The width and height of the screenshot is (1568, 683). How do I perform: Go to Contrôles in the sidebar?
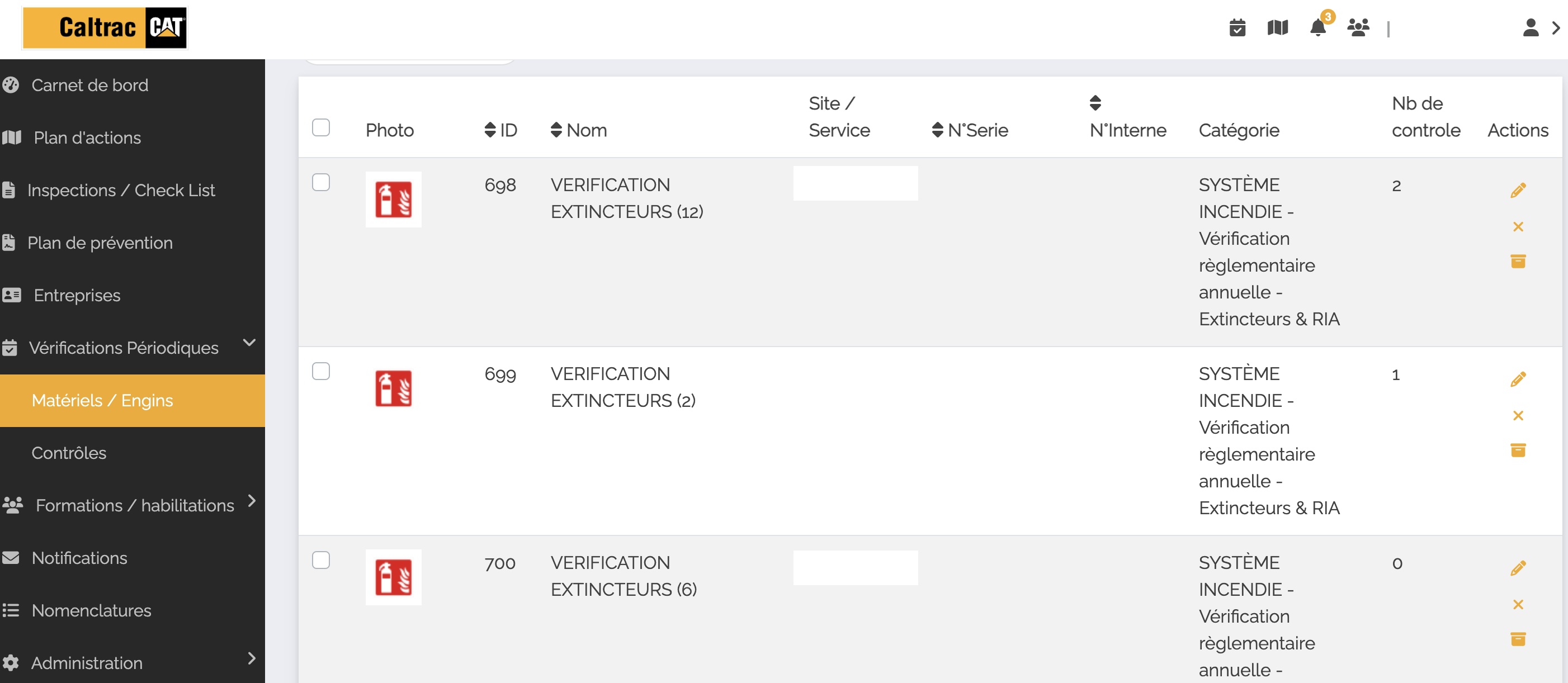tap(69, 453)
